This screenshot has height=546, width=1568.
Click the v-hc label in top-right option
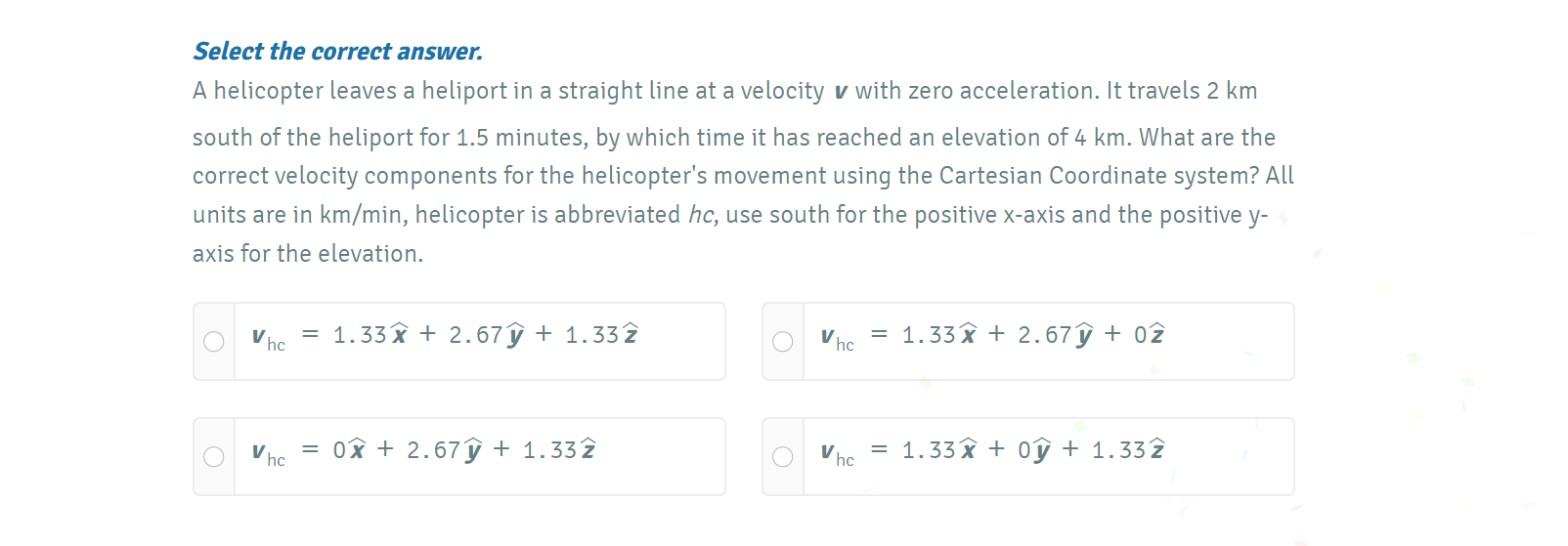(837, 338)
